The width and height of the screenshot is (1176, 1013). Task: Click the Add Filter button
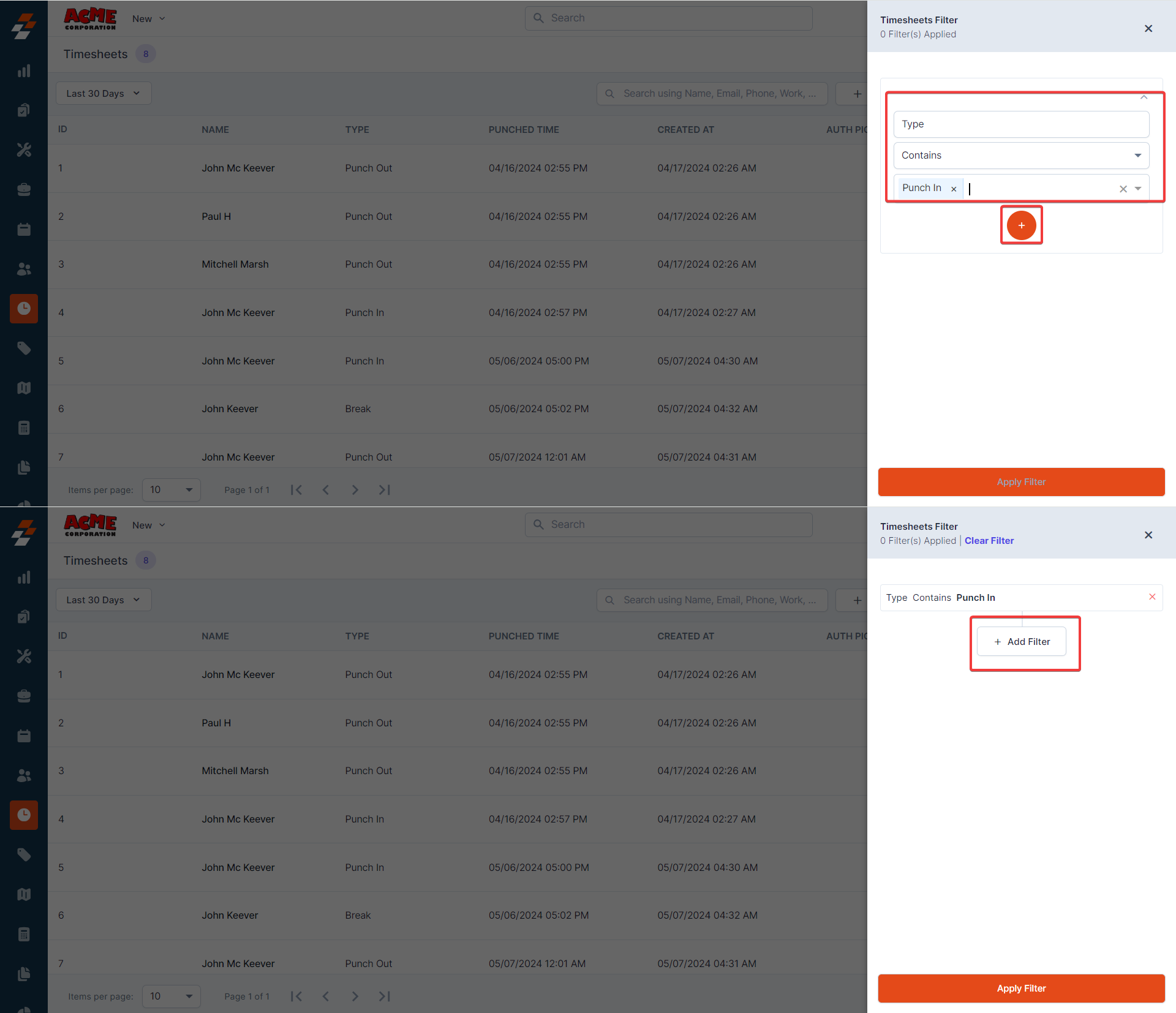[1021, 641]
